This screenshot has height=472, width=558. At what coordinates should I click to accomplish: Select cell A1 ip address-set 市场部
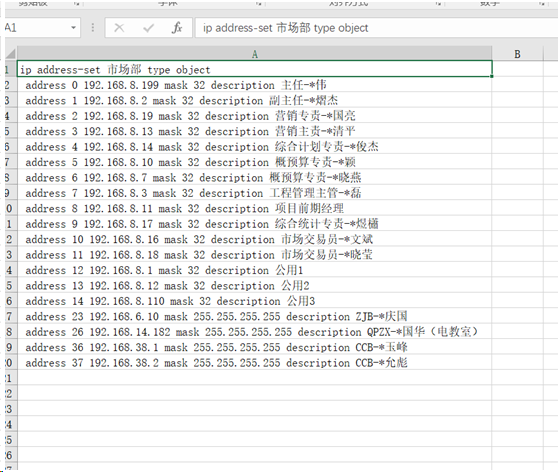254,69
